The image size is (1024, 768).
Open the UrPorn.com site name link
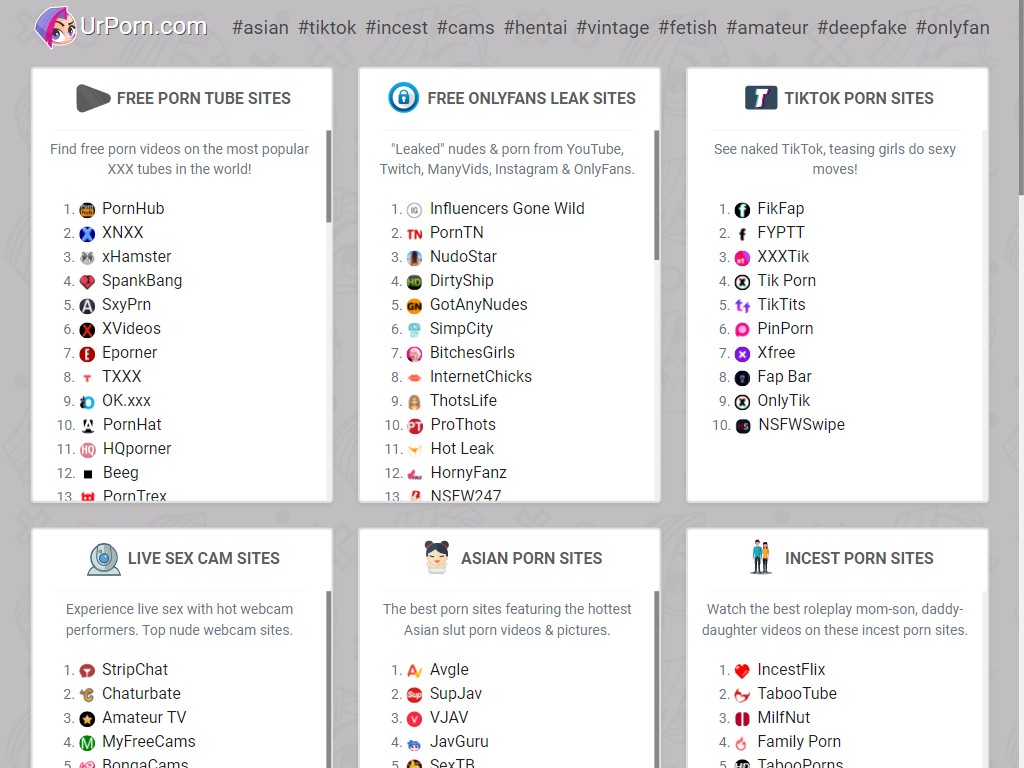click(144, 27)
